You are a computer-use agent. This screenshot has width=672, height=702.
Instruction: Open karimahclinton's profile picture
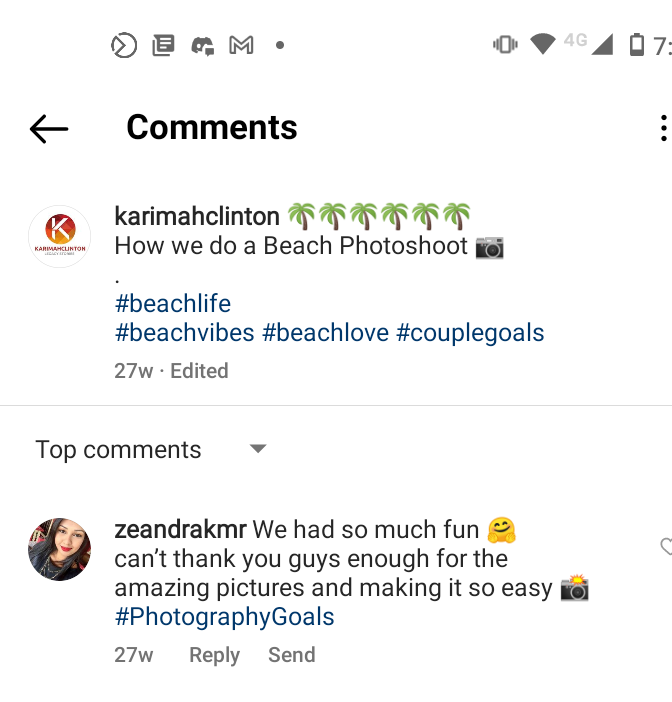tap(60, 236)
